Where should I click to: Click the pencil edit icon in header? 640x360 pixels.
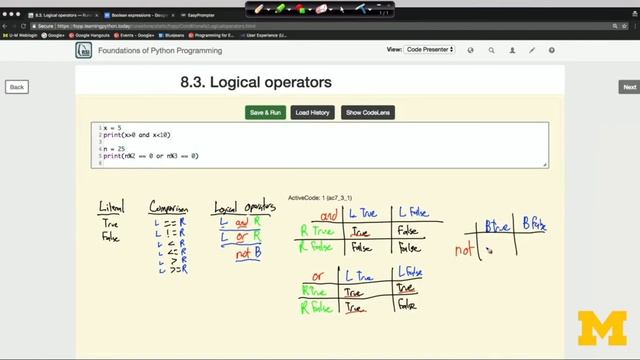click(532, 50)
